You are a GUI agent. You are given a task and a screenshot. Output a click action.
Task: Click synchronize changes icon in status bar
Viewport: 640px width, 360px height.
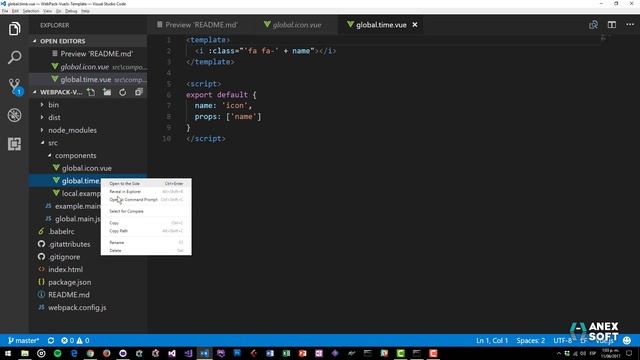click(51, 340)
